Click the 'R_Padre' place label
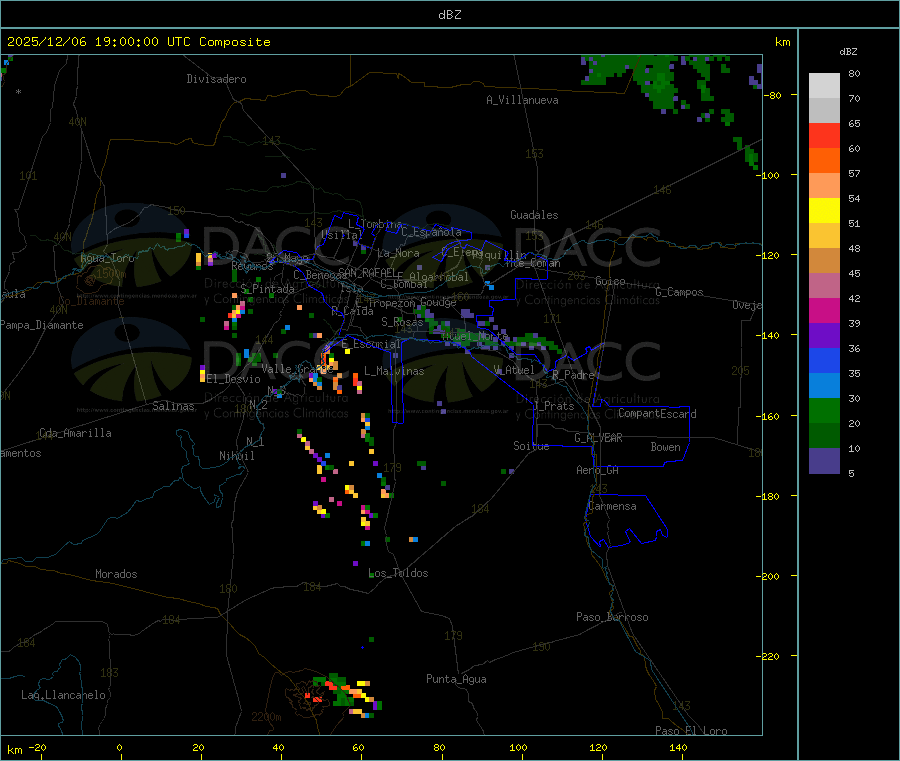The height and width of the screenshot is (761, 900). tap(573, 375)
